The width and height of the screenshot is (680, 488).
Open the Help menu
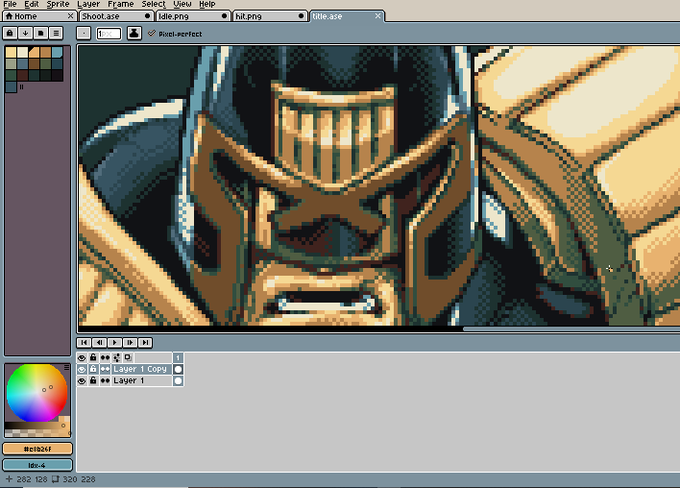[207, 4]
